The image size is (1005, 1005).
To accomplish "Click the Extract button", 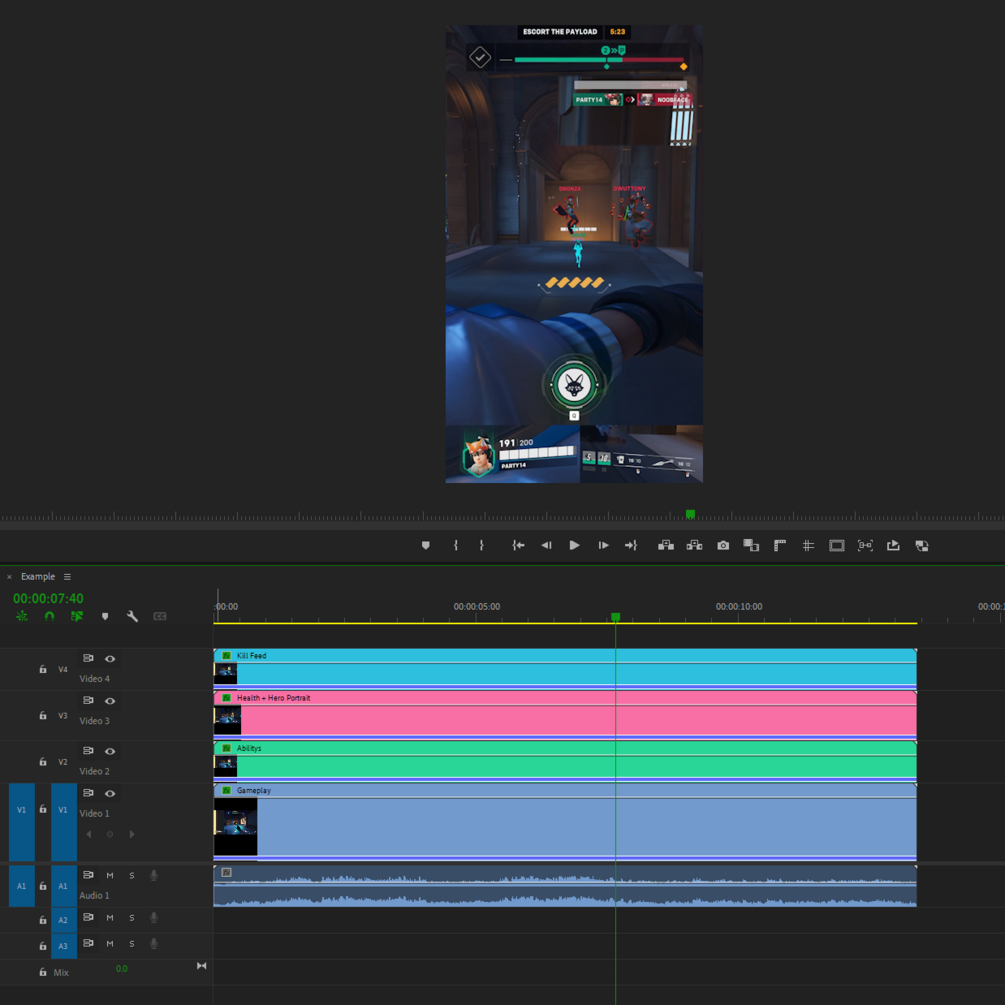I will click(694, 545).
